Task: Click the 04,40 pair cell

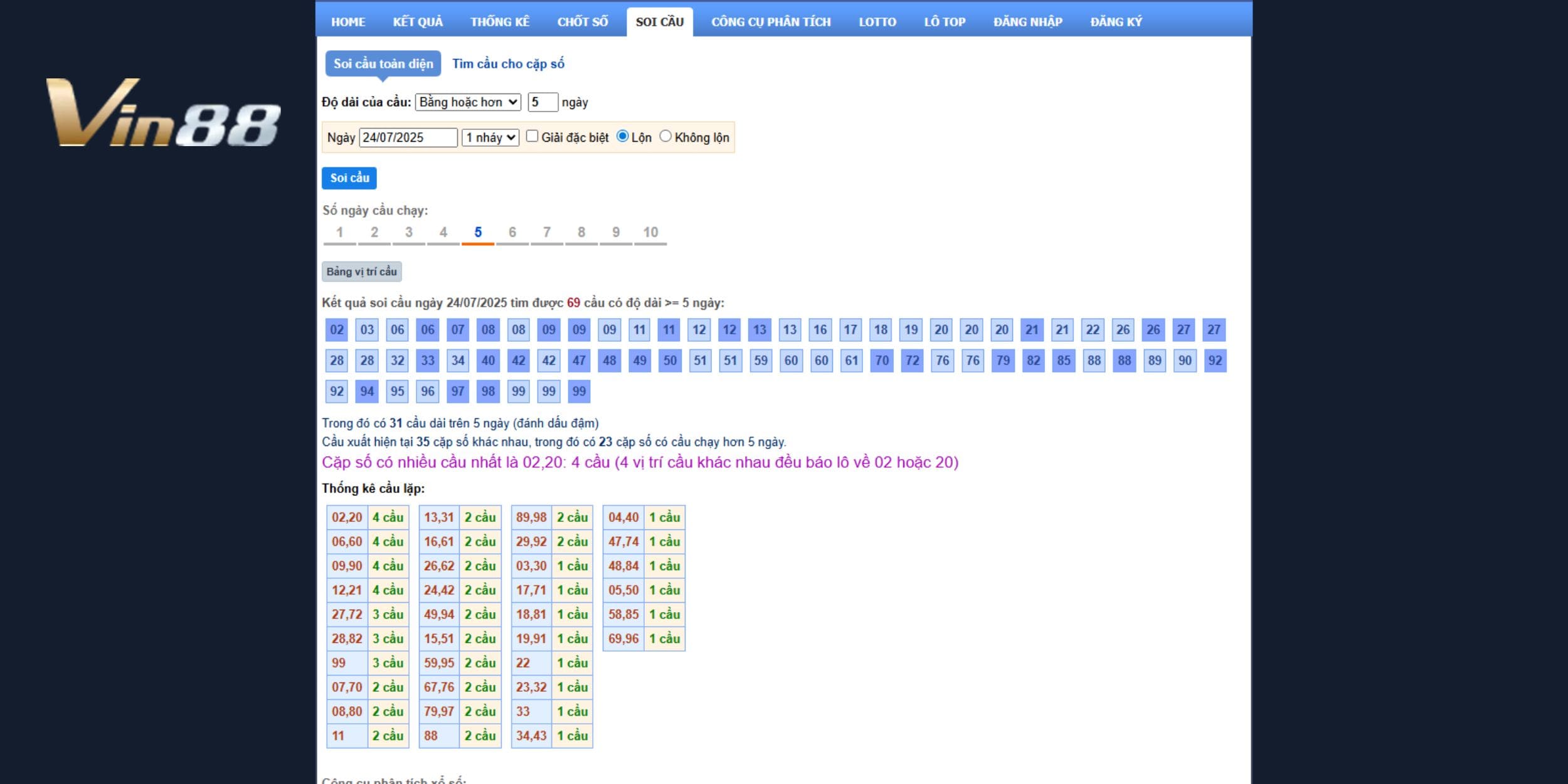Action: pos(623,517)
